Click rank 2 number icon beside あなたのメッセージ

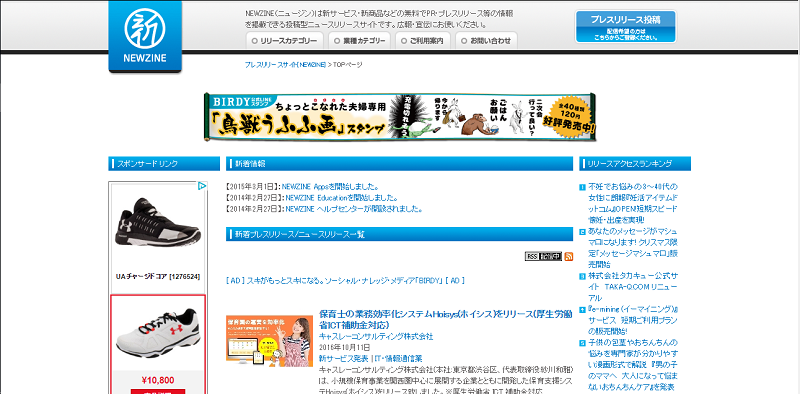(583, 232)
